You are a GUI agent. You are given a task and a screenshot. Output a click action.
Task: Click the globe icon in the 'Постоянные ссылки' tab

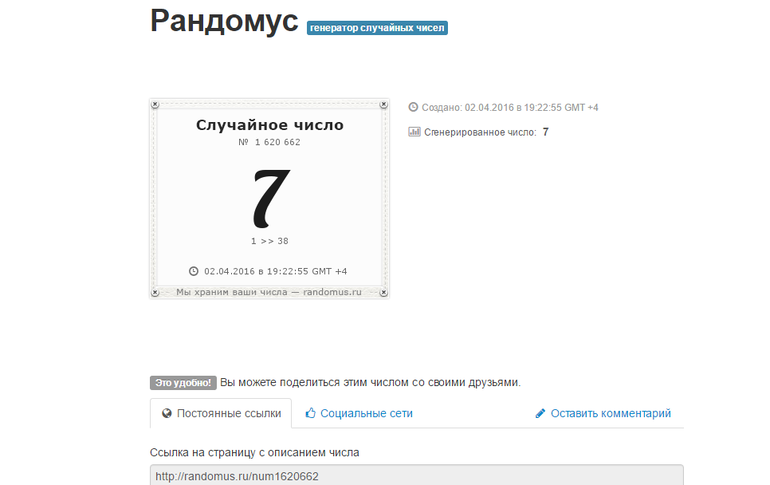167,413
